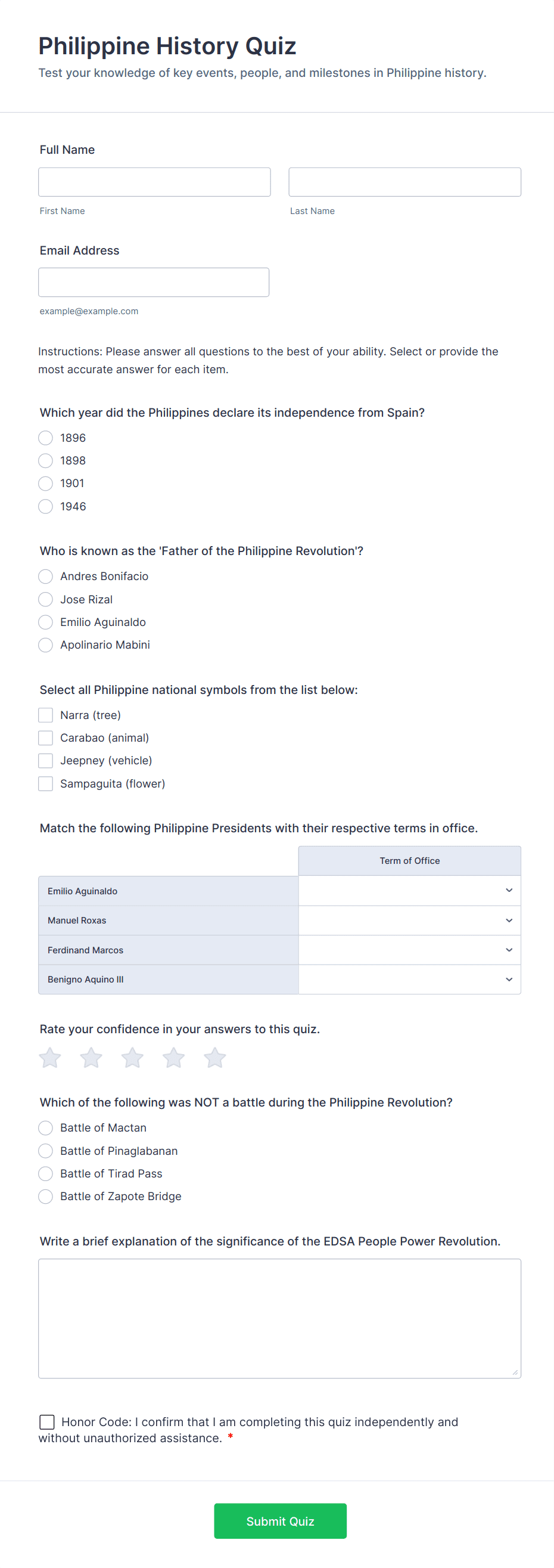Image resolution: width=554 pixels, height=1568 pixels.
Task: Check Sampaguita (flower) as national symbol
Action: [x=45, y=783]
